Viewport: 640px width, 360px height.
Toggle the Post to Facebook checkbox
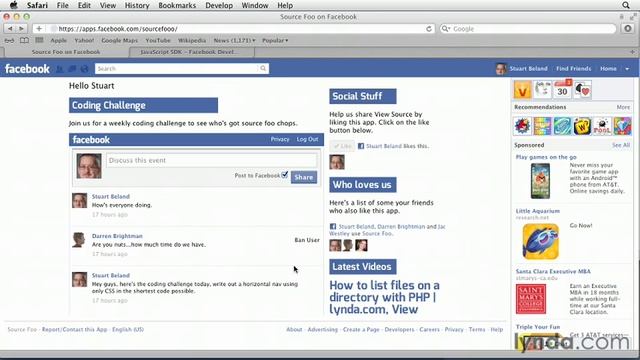[x=285, y=175]
